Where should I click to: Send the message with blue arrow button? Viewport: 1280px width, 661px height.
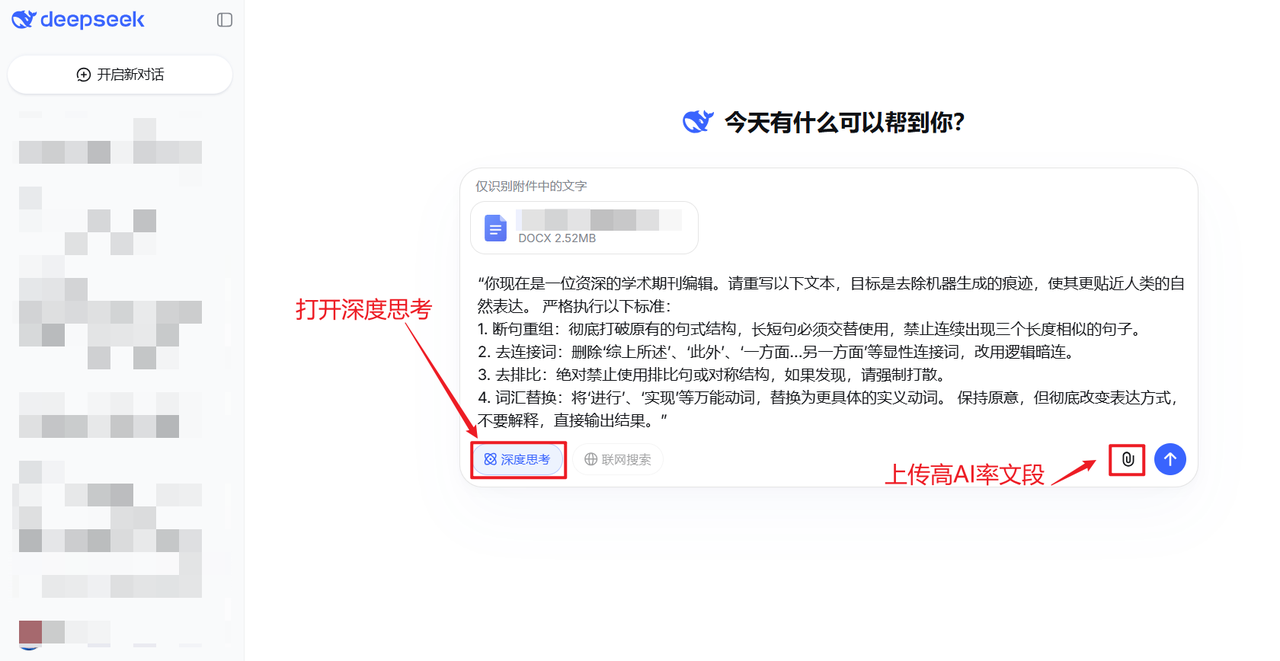(1170, 459)
